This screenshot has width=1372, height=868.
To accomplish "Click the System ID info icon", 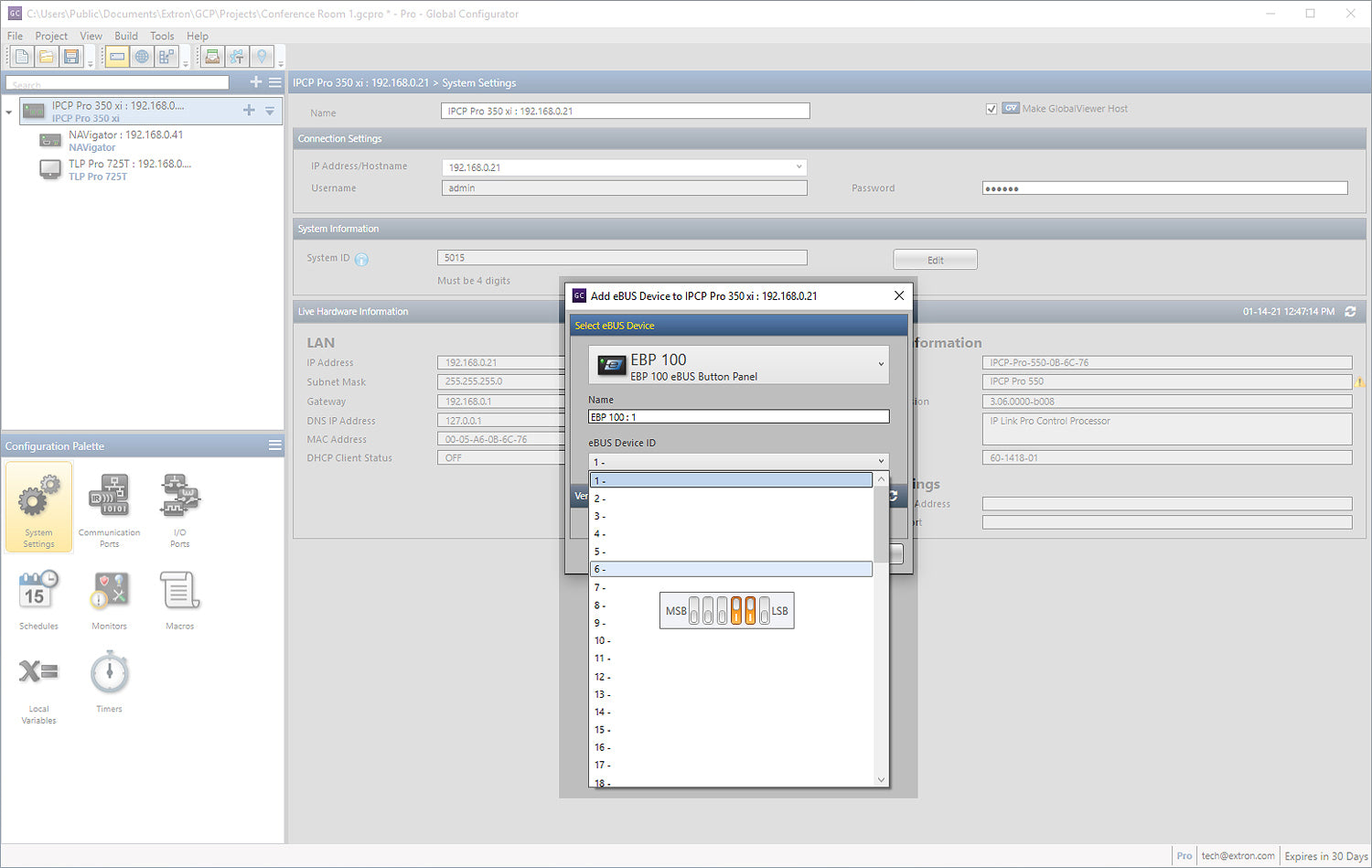I will click(361, 260).
